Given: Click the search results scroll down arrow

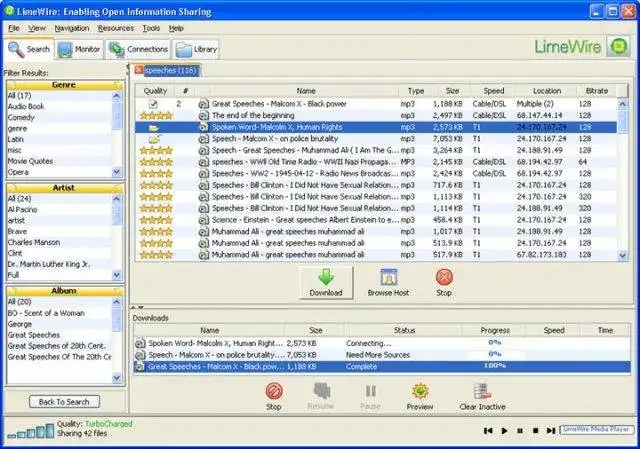Looking at the screenshot, I should (622, 256).
